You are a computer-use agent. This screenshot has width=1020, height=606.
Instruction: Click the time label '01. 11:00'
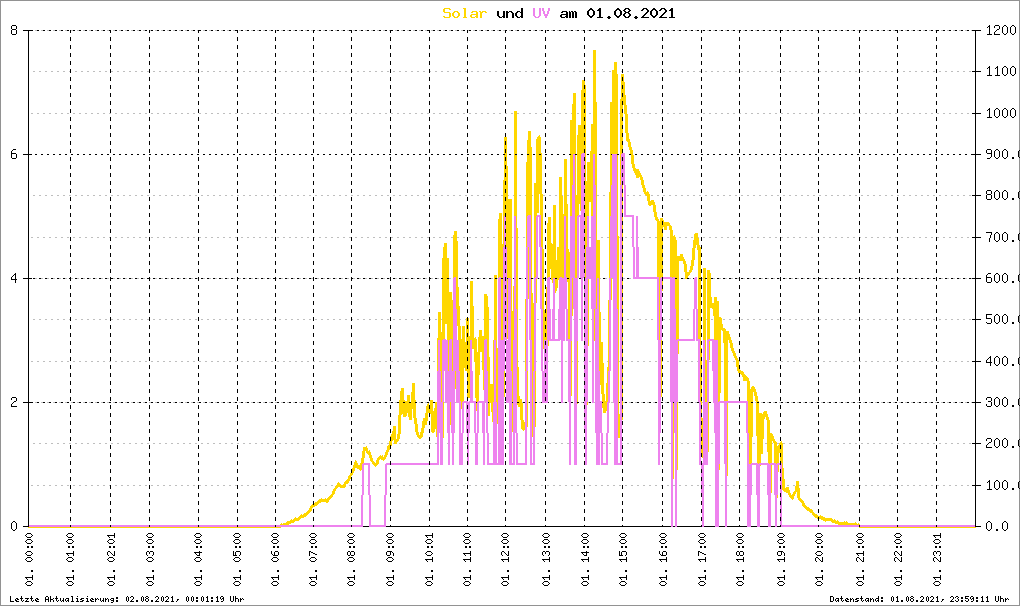[x=468, y=559]
